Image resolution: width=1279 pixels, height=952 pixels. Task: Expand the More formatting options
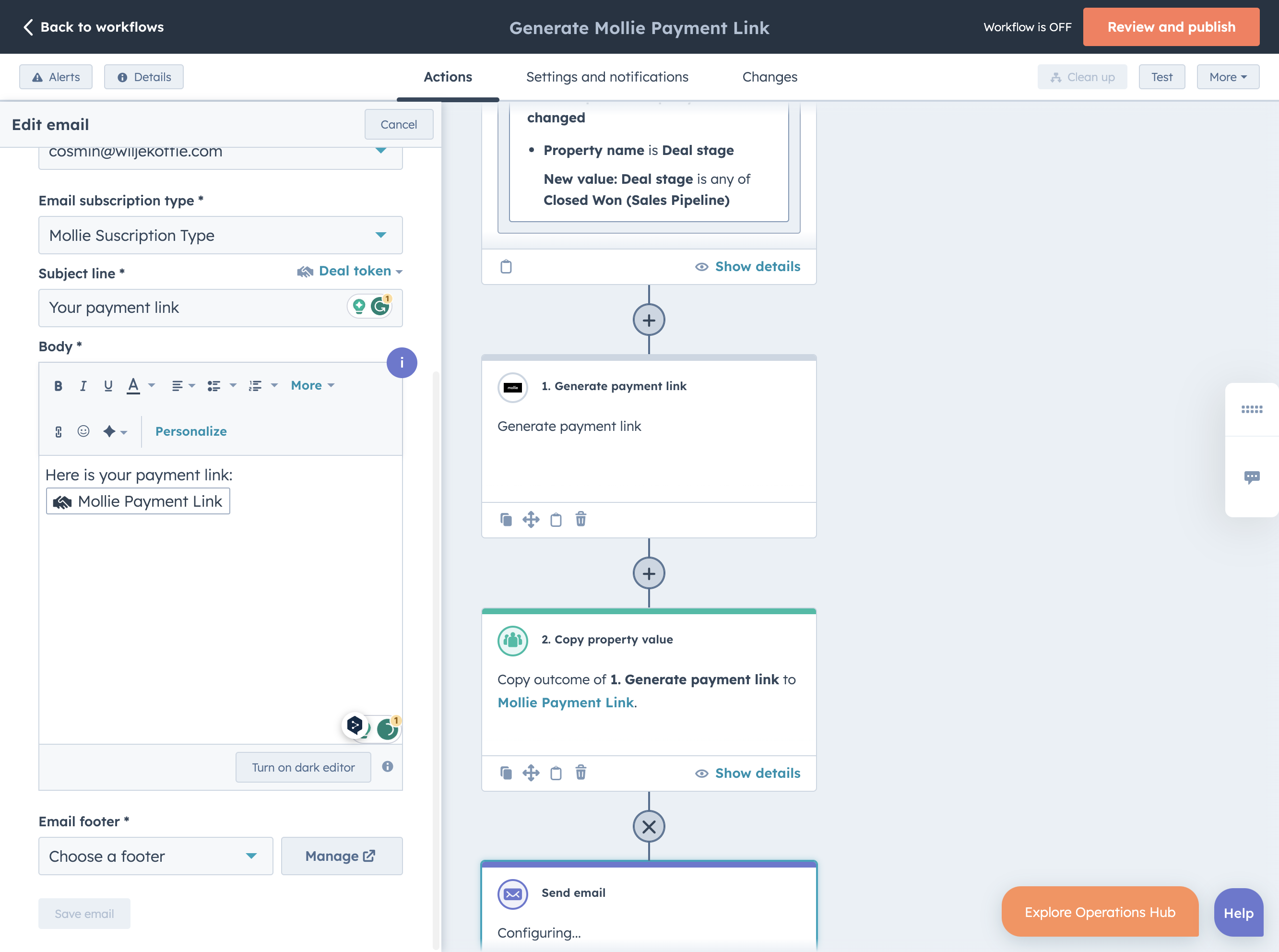pos(312,385)
